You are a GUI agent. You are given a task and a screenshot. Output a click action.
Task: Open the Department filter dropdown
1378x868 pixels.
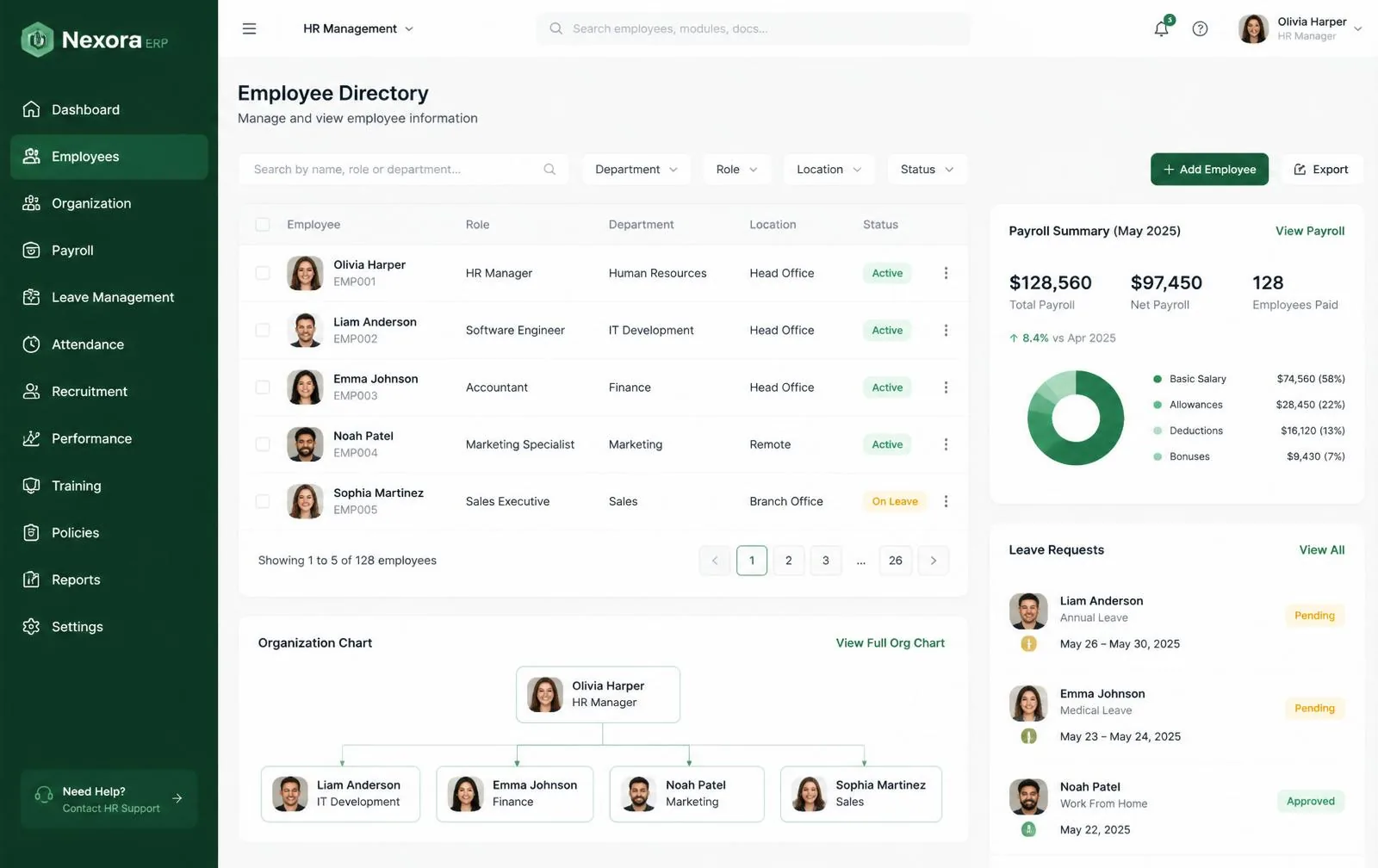[636, 170]
